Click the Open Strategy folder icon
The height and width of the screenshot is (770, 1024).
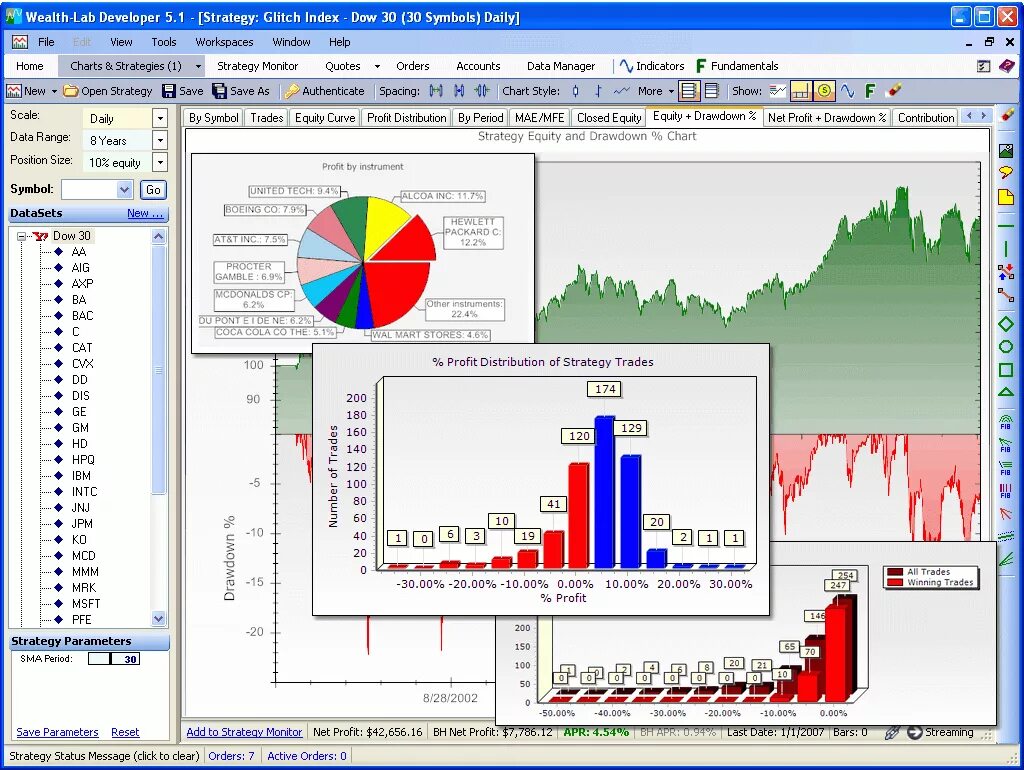pos(71,91)
